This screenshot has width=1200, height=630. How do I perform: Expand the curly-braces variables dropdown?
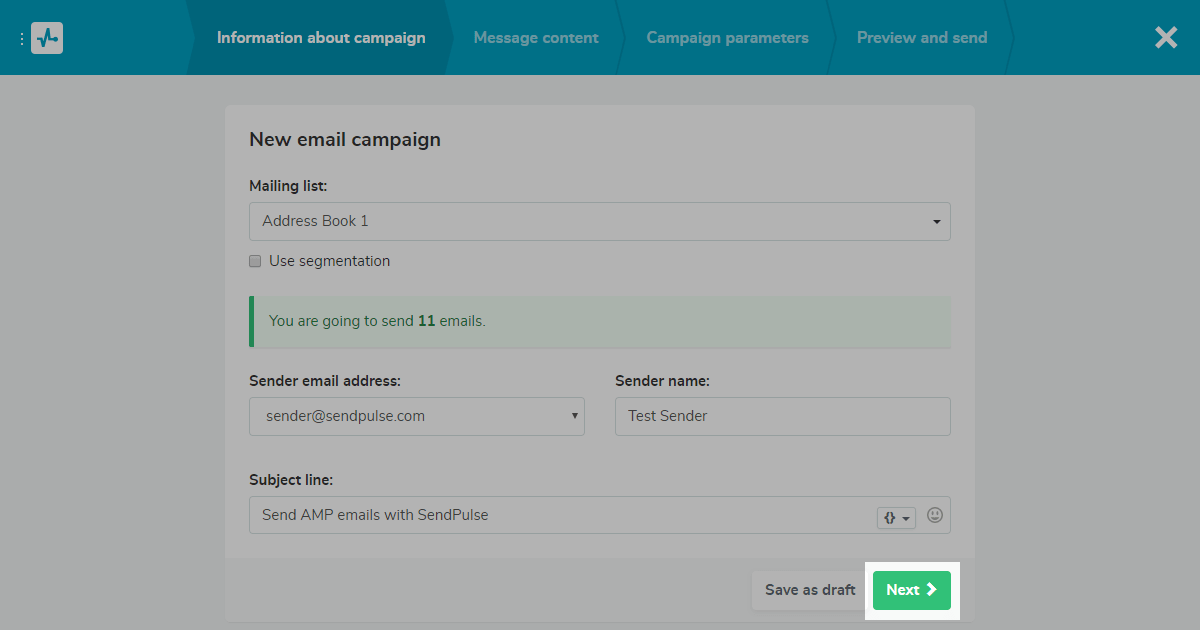click(x=896, y=517)
